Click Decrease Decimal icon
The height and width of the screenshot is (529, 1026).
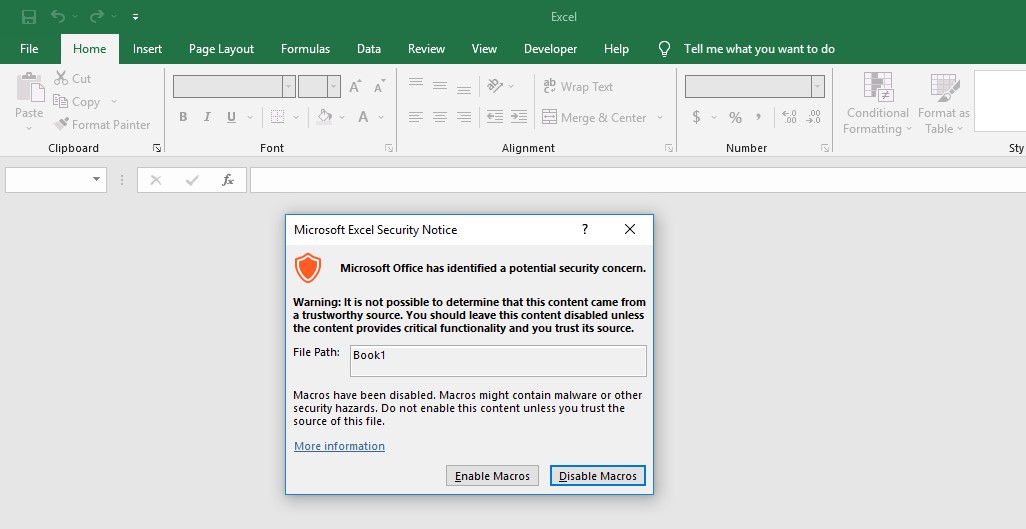813,117
